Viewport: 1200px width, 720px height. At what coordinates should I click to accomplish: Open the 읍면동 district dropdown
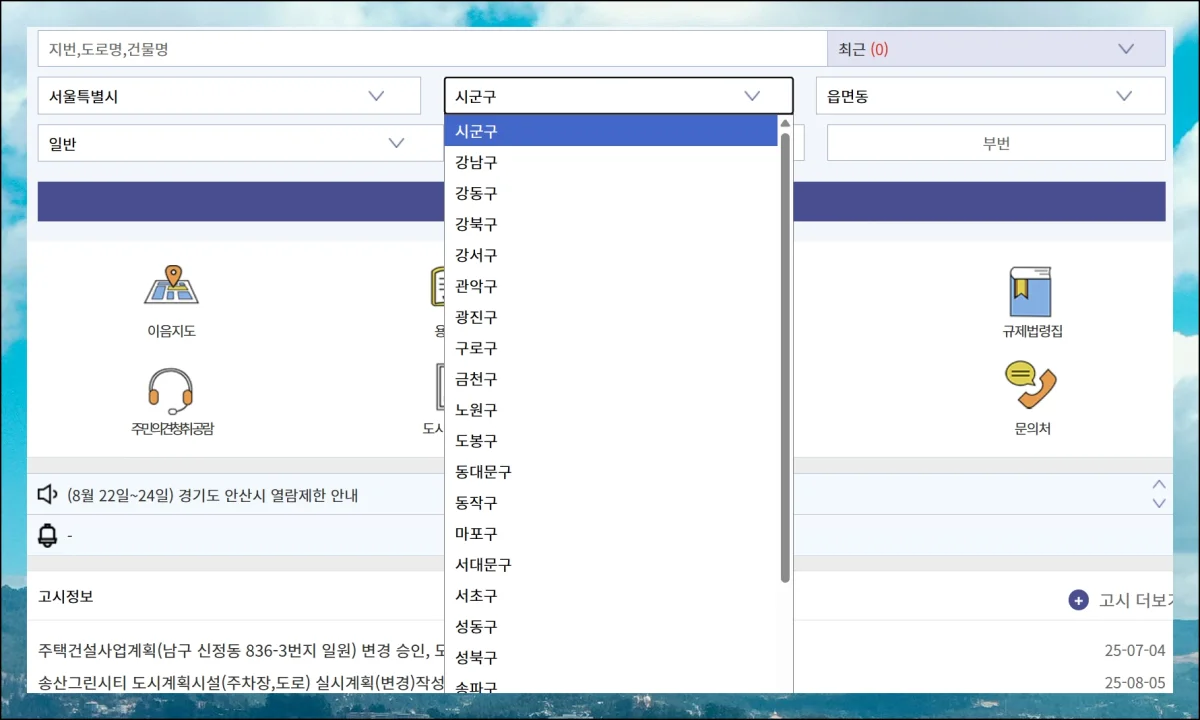[990, 96]
